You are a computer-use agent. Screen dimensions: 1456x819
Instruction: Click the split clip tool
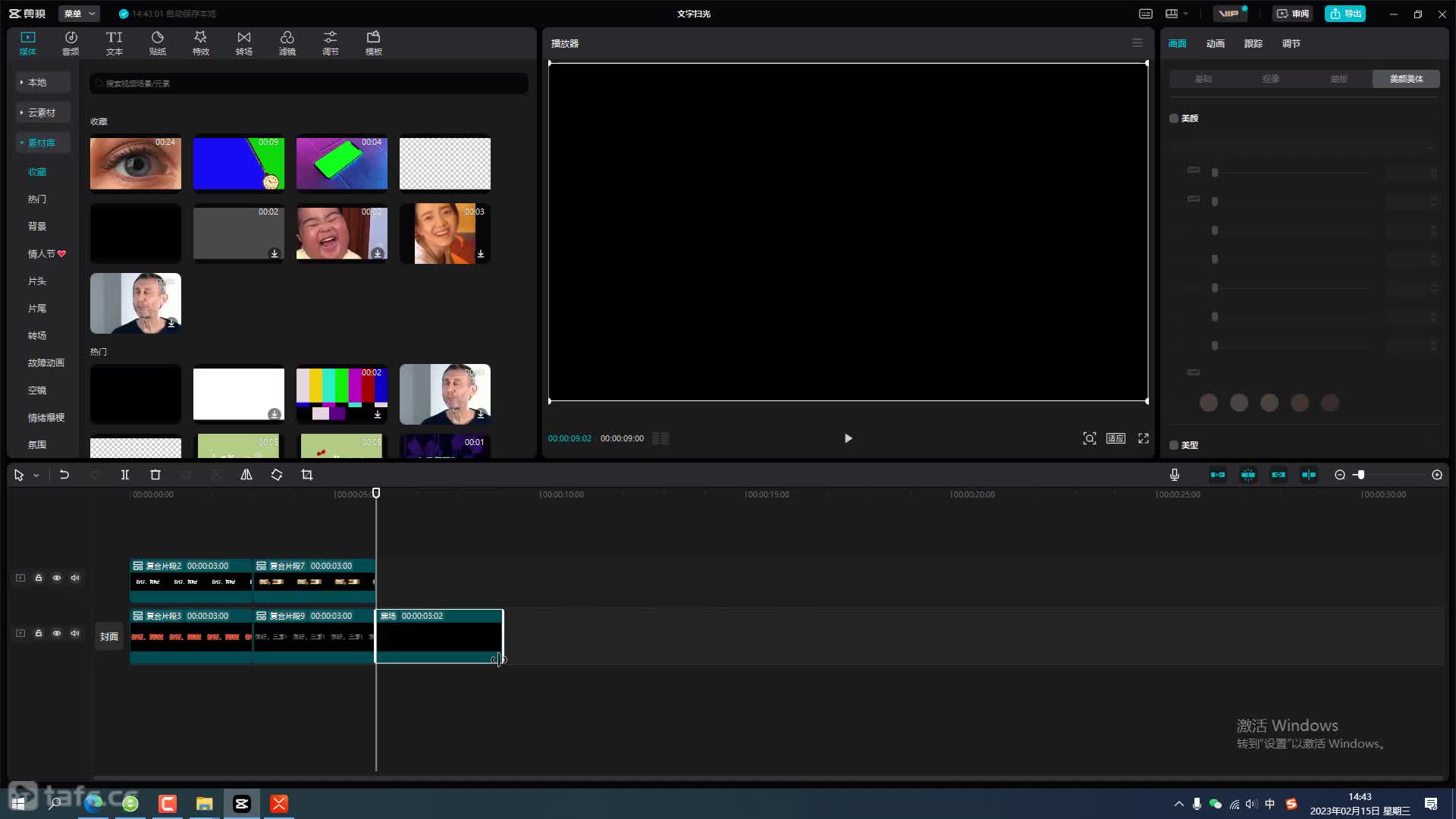point(125,475)
